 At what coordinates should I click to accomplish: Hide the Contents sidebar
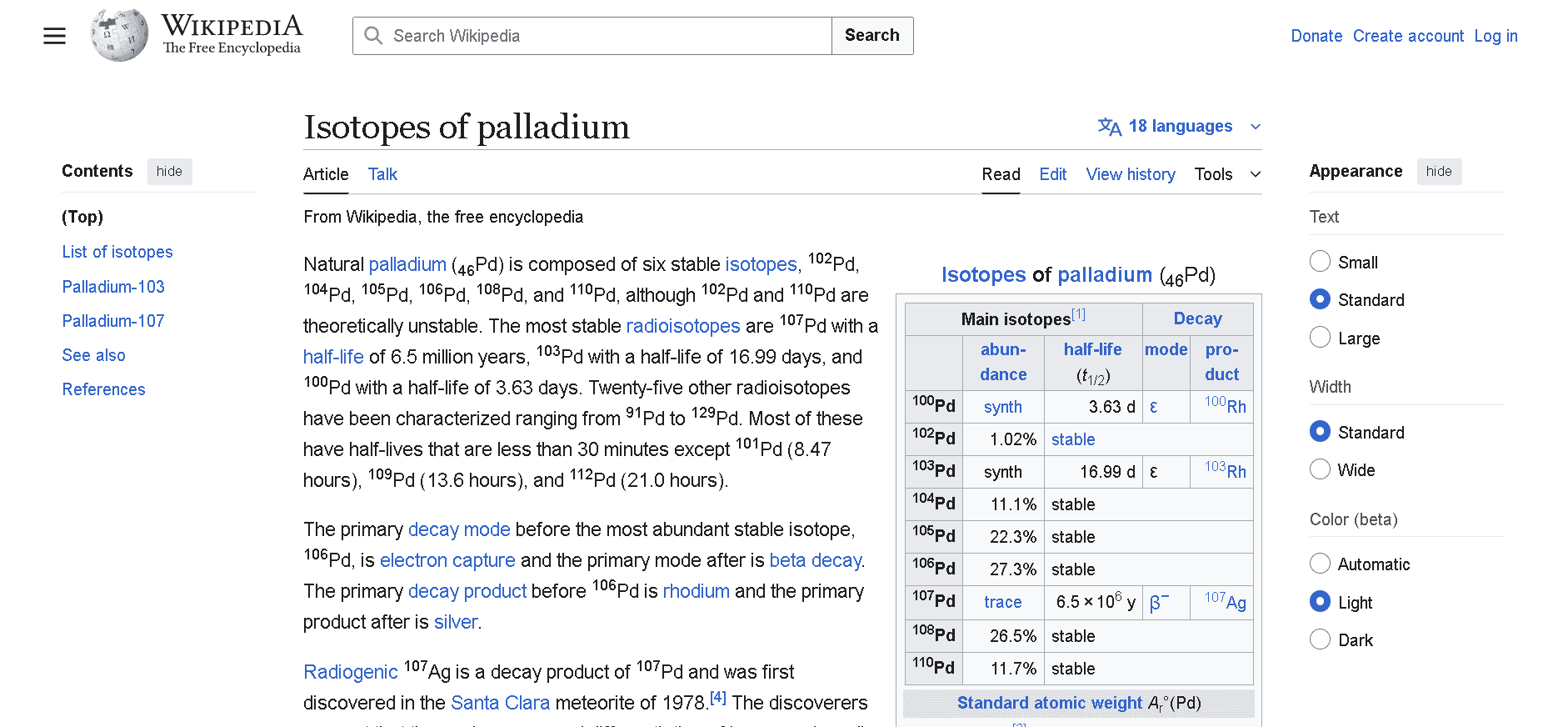pos(169,171)
